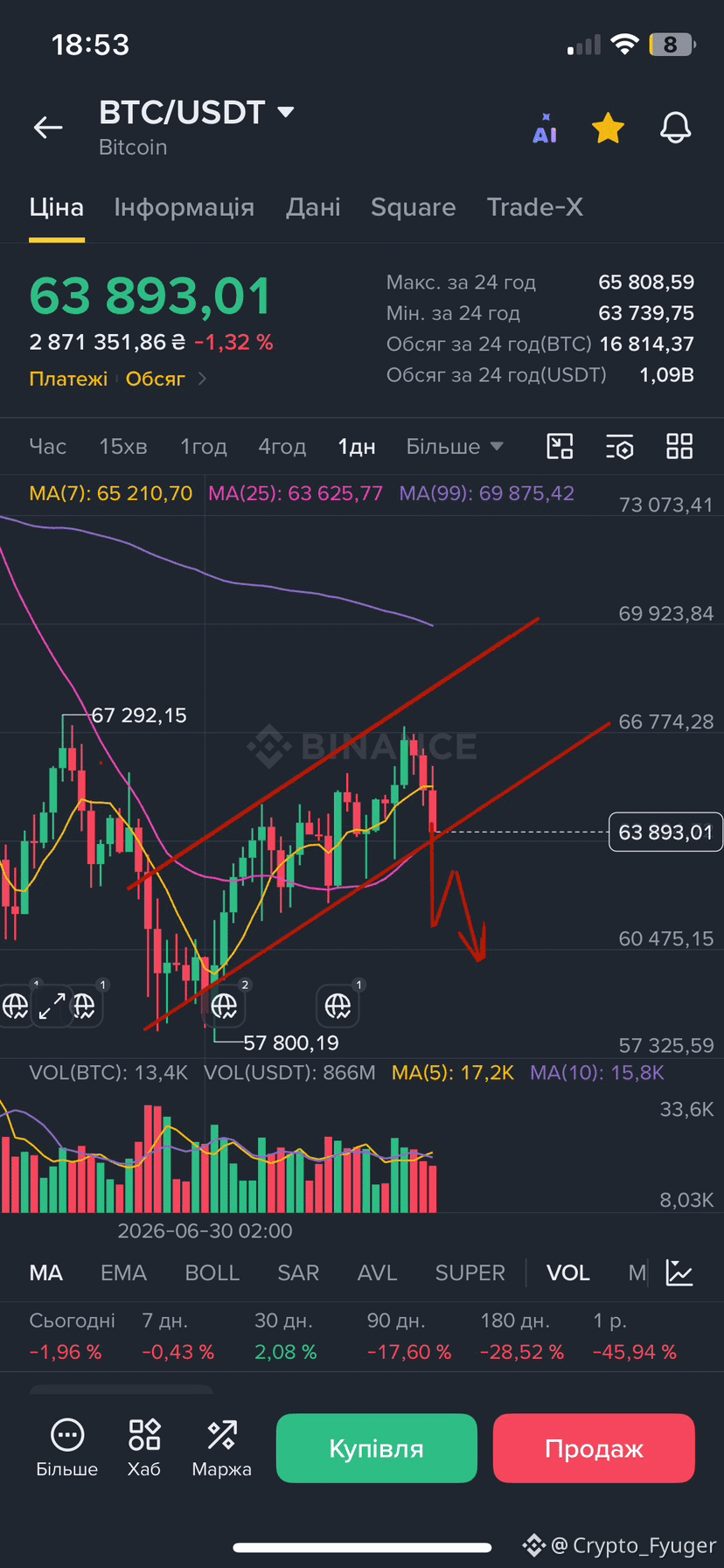Select Час chart interval
Image resolution: width=724 pixels, height=1568 pixels.
[x=48, y=447]
